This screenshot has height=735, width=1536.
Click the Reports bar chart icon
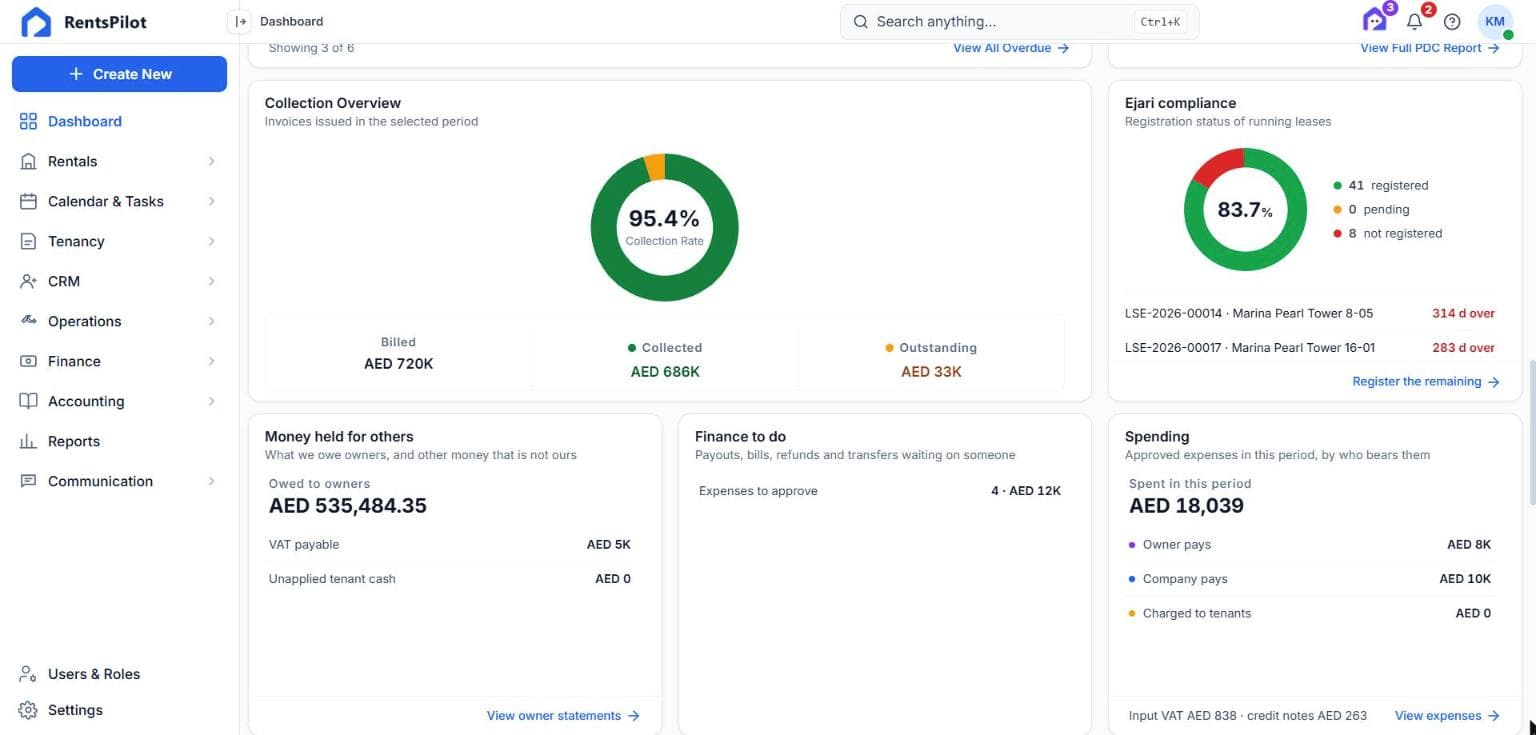click(x=28, y=441)
